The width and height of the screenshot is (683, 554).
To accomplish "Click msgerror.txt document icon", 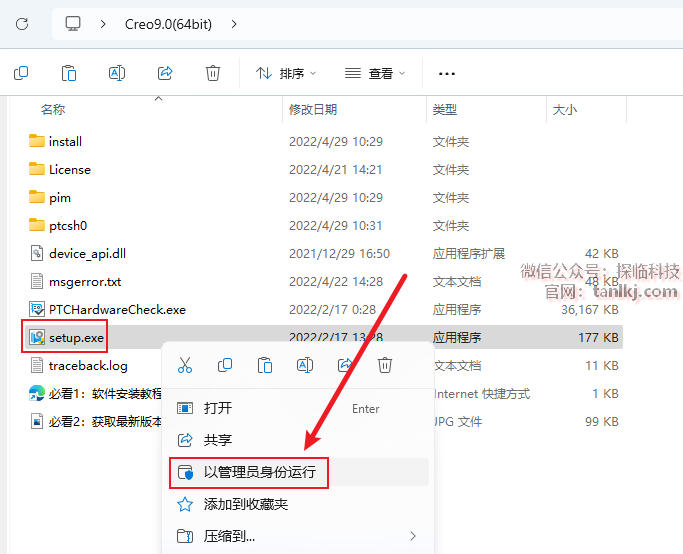I will click(x=37, y=281).
